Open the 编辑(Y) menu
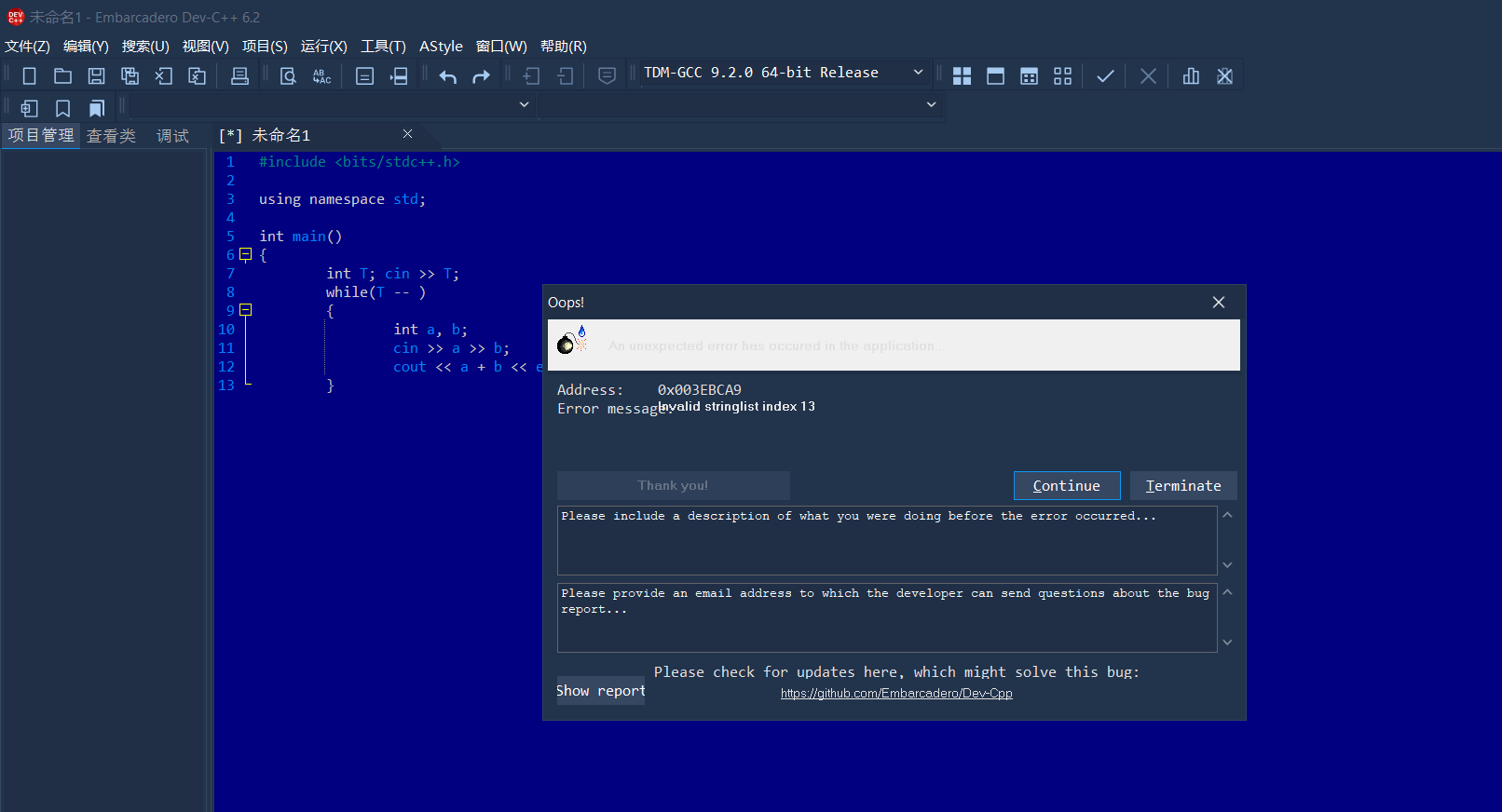The image size is (1502, 812). [x=86, y=47]
